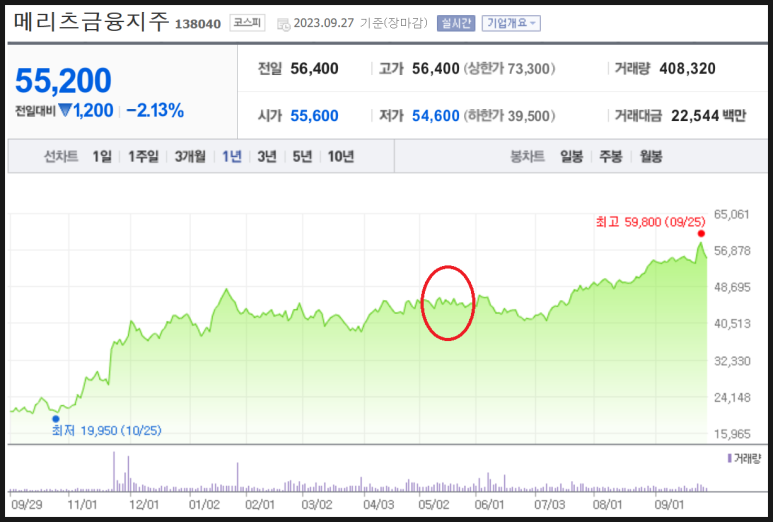The width and height of the screenshot is (773, 522).
Task: Click the 09/01 x-axis date label
Action: (x=669, y=505)
